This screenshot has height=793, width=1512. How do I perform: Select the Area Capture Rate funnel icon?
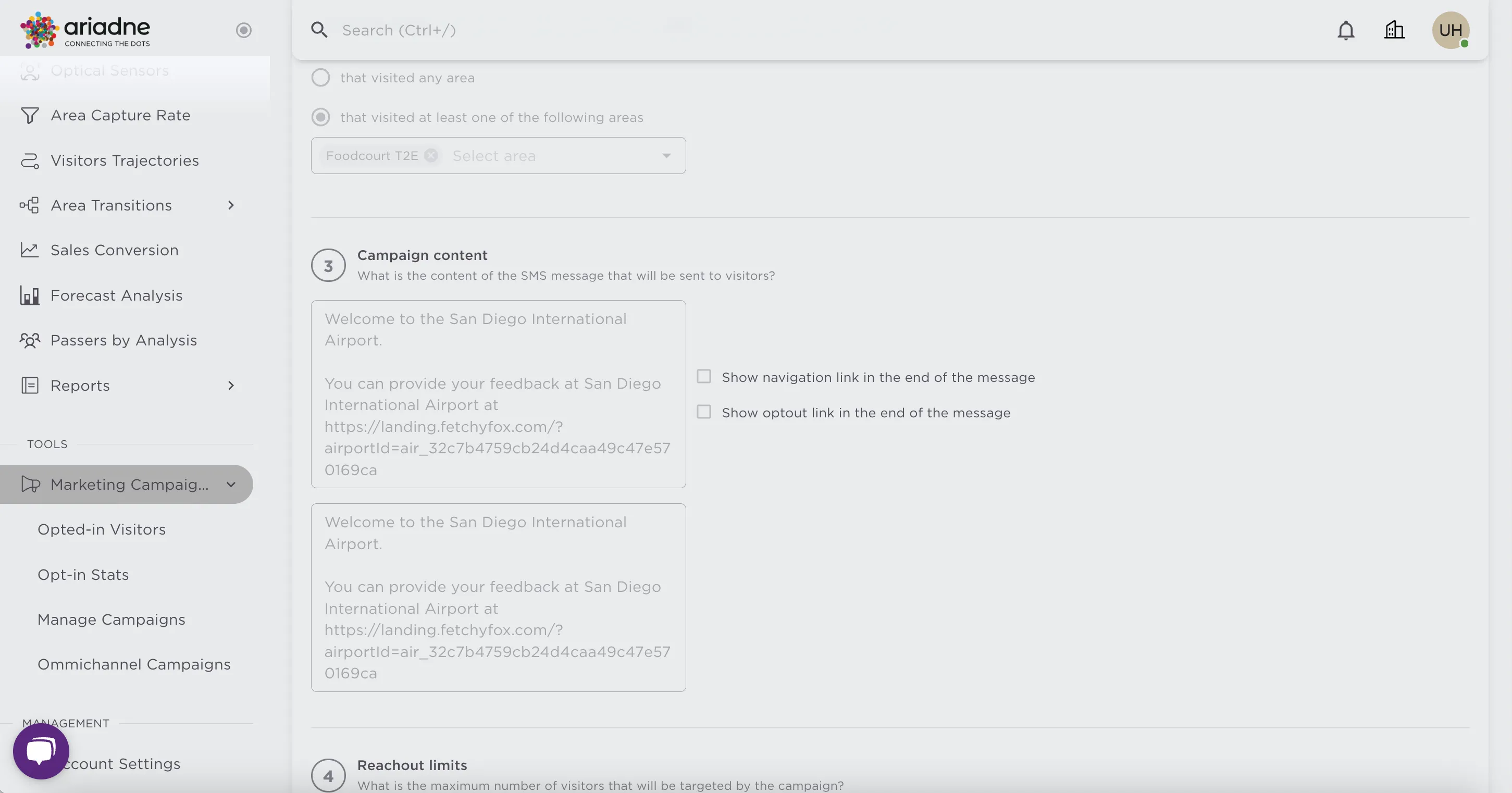click(x=30, y=115)
